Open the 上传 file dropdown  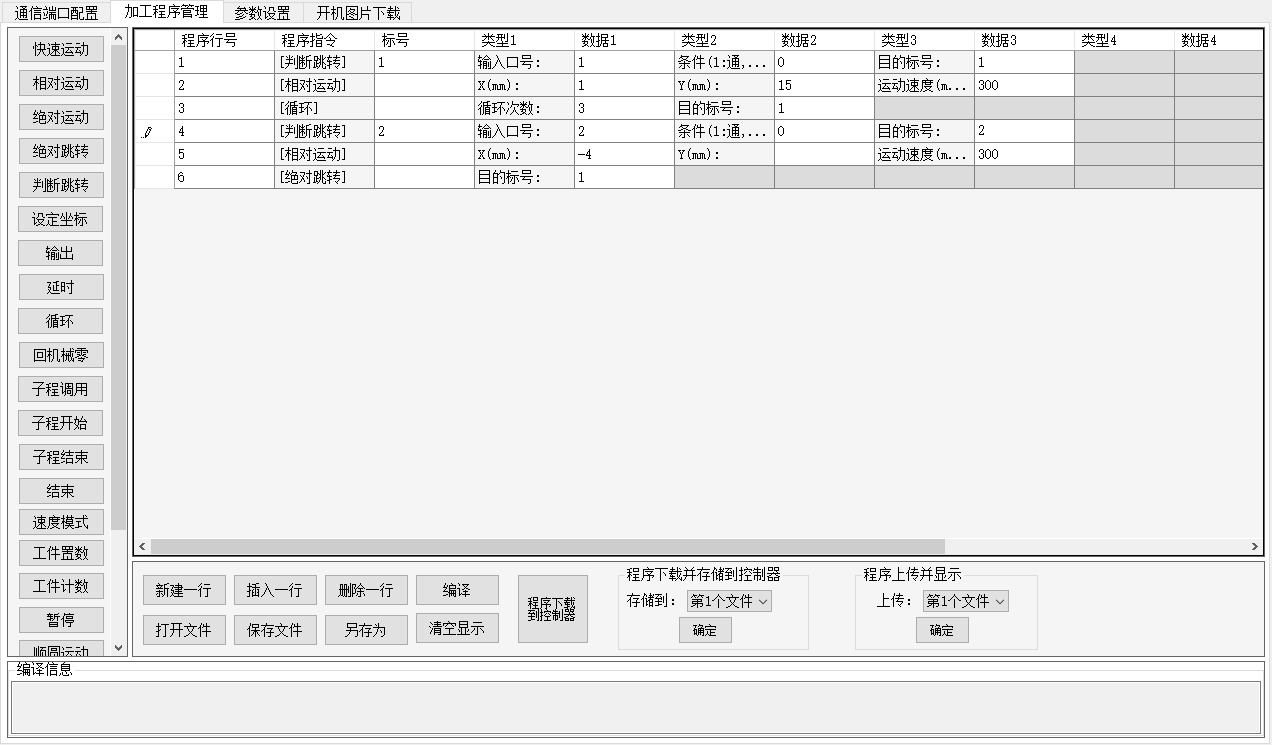click(966, 601)
